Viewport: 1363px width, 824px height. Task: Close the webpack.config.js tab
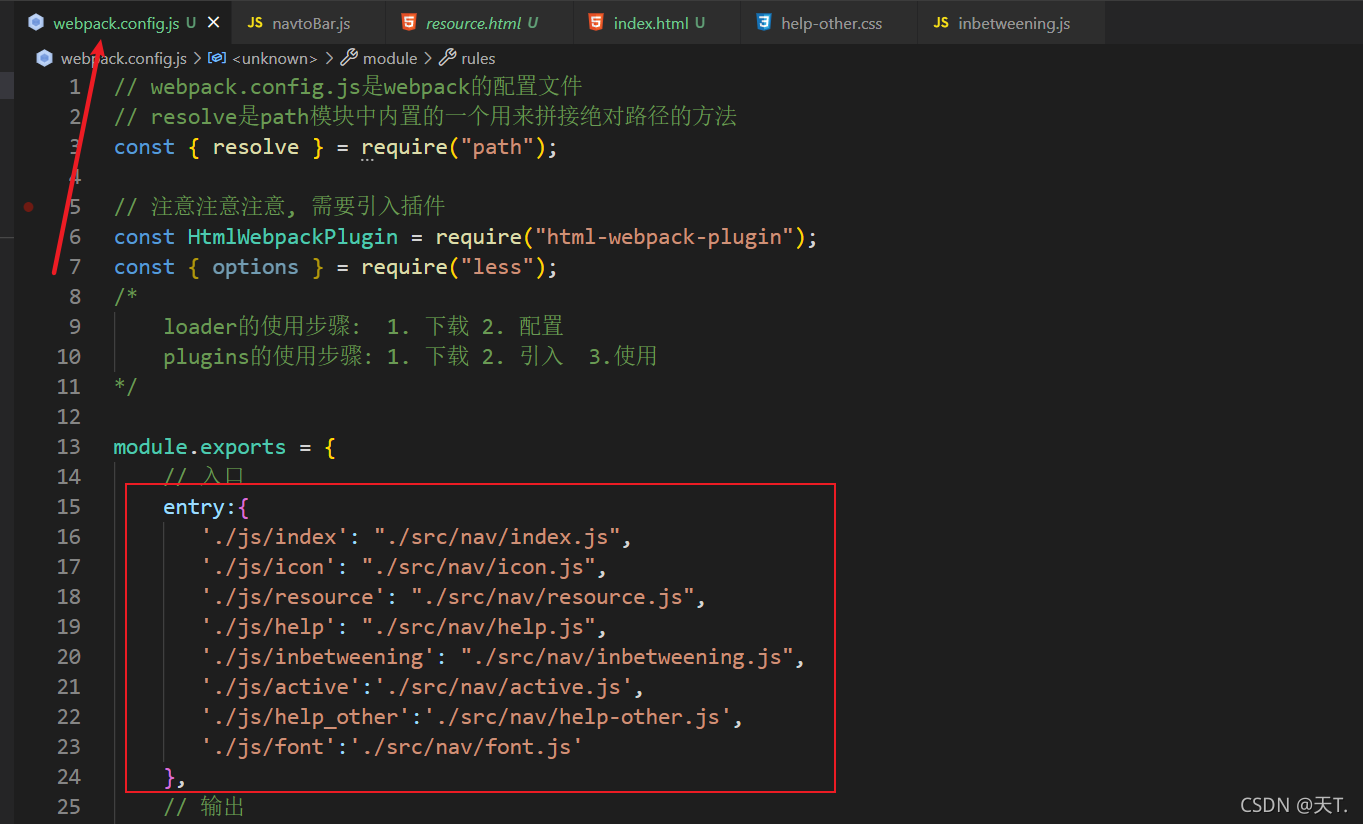213,22
